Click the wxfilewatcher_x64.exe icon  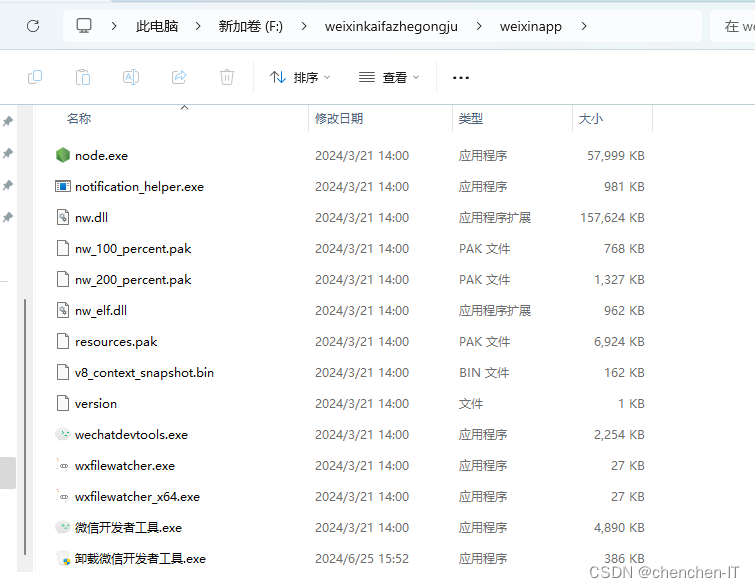point(63,496)
